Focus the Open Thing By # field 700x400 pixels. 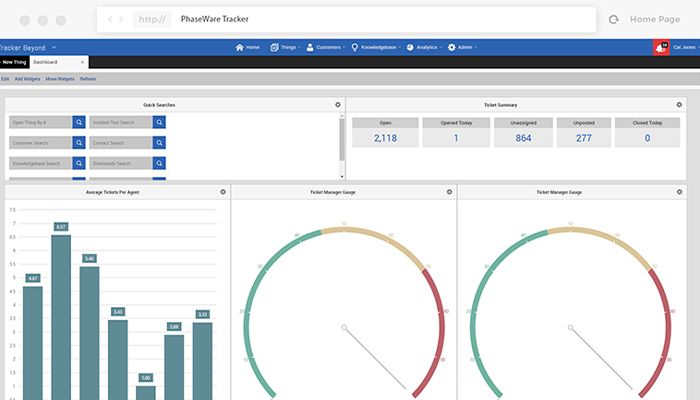[x=41, y=122]
